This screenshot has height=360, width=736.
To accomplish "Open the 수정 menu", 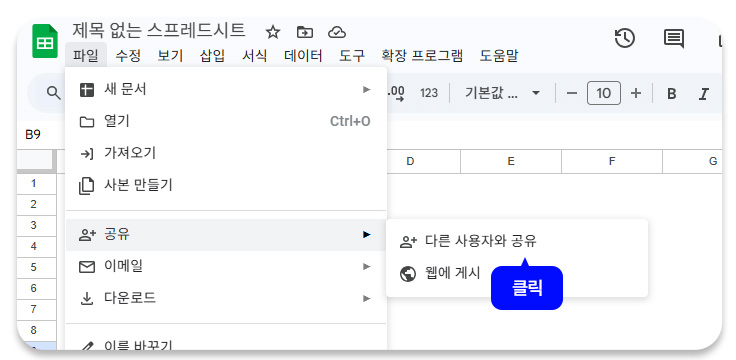I will click(128, 56).
